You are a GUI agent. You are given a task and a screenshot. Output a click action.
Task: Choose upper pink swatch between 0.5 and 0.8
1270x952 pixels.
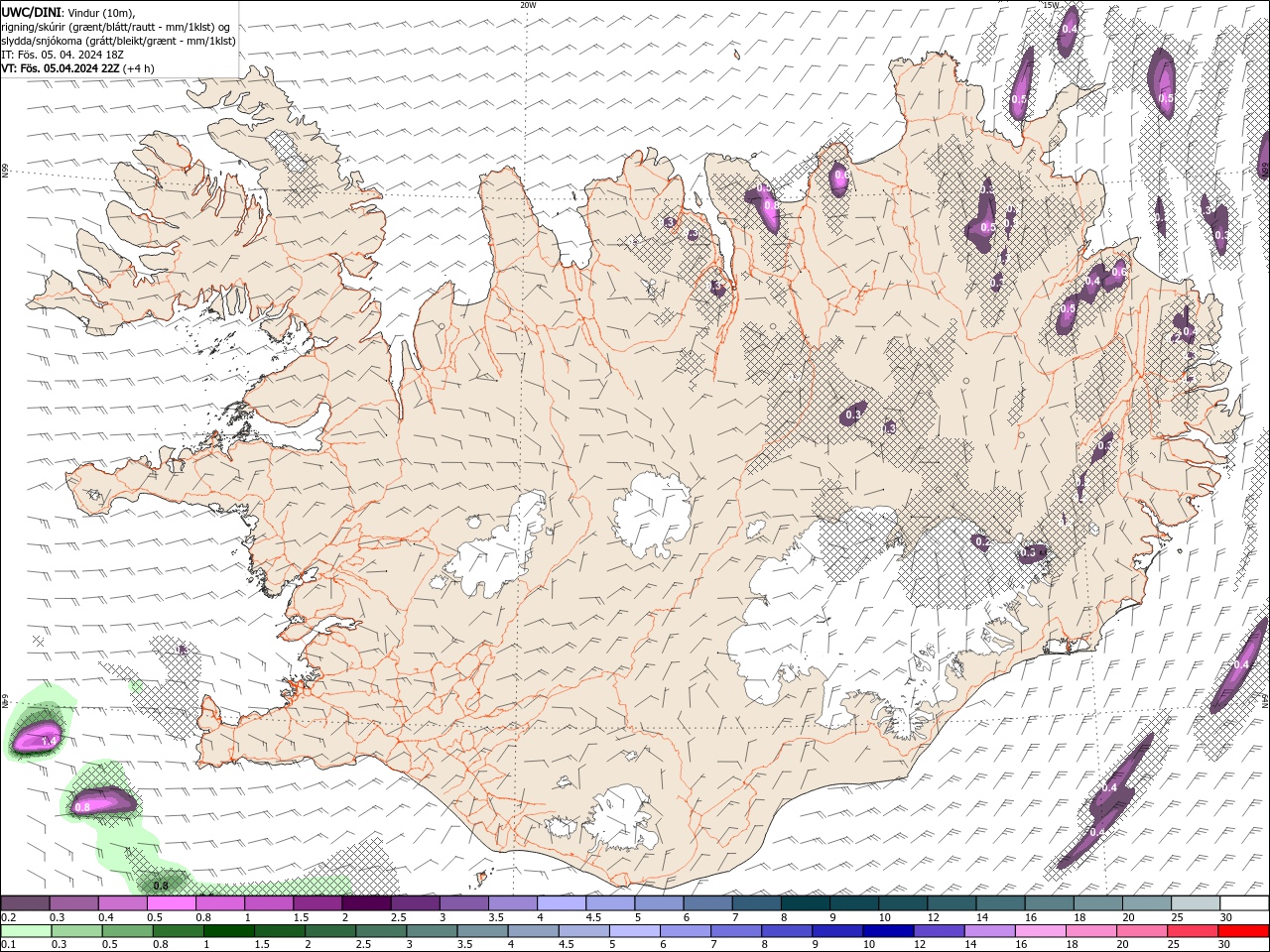[172, 903]
